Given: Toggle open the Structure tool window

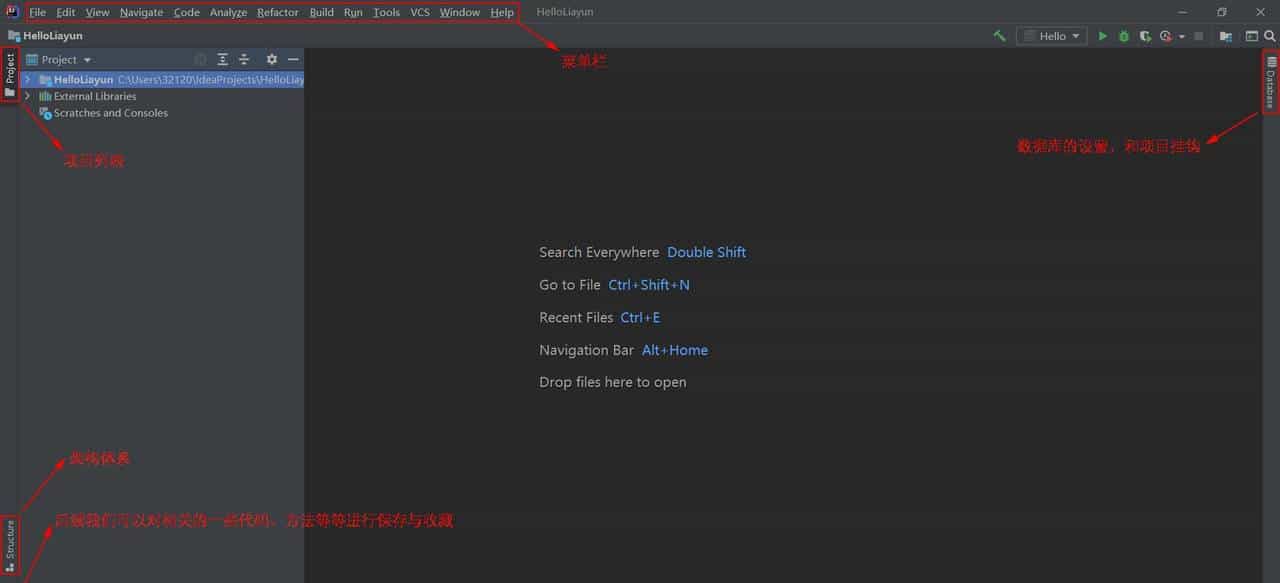Looking at the screenshot, I should point(9,543).
